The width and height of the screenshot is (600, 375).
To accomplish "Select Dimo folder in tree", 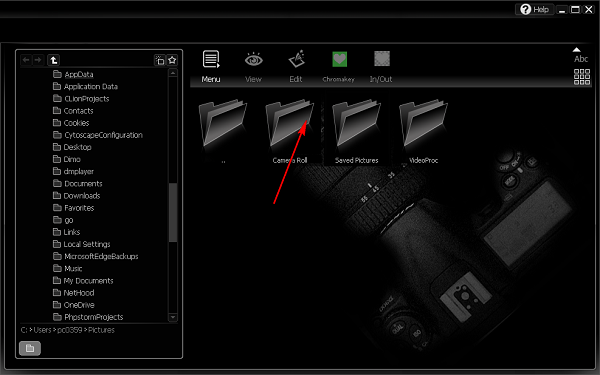I will click(x=67, y=159).
